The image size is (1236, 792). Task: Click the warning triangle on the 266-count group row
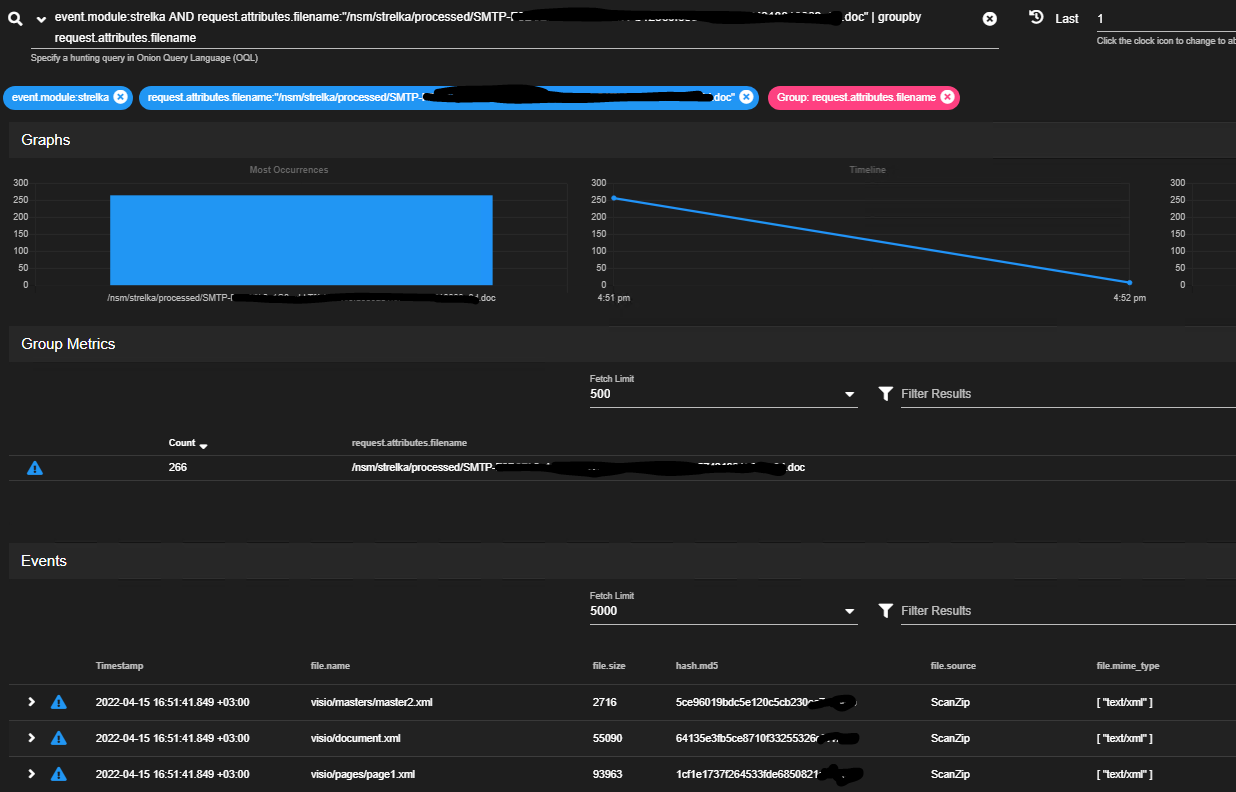[35, 467]
